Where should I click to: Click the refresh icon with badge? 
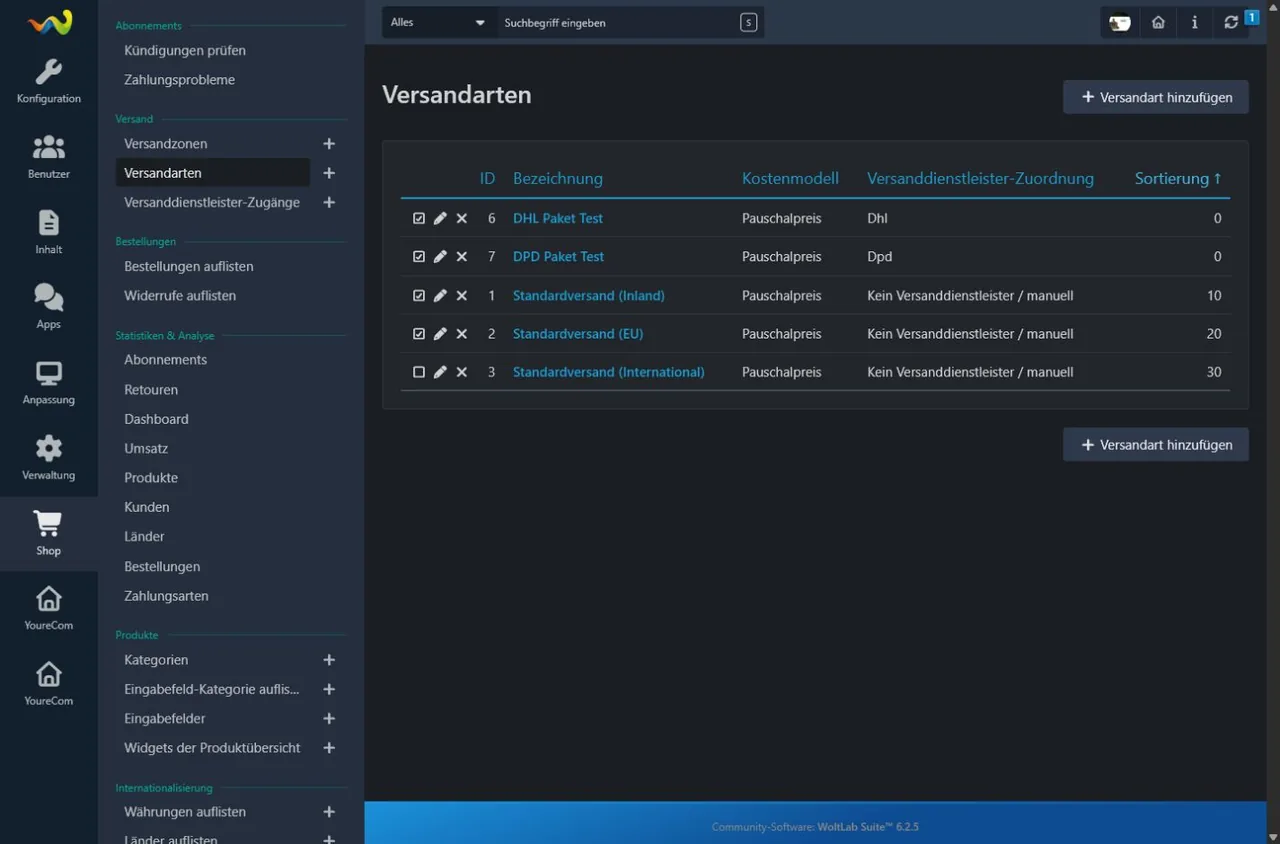click(x=1231, y=22)
